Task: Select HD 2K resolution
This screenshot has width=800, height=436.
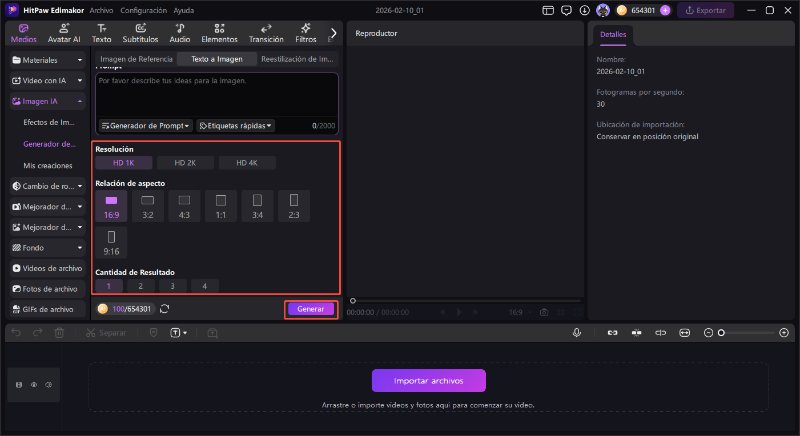Action: 185,163
